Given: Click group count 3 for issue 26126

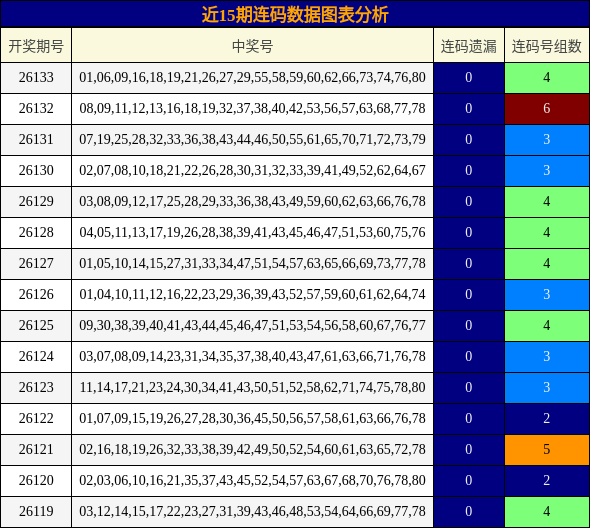Looking at the screenshot, I should click(x=547, y=294).
